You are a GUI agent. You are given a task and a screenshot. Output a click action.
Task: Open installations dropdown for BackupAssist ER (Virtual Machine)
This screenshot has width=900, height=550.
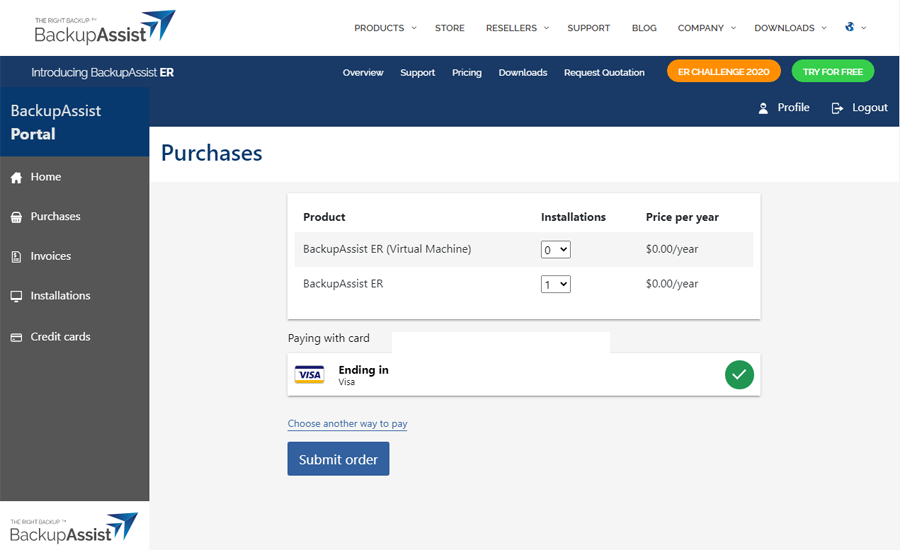click(556, 249)
